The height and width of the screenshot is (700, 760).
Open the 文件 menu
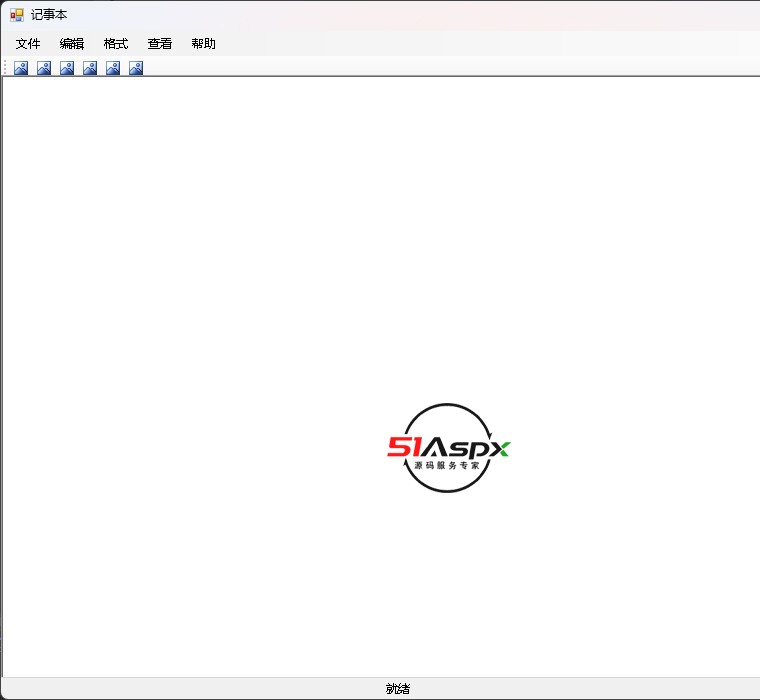pos(28,44)
